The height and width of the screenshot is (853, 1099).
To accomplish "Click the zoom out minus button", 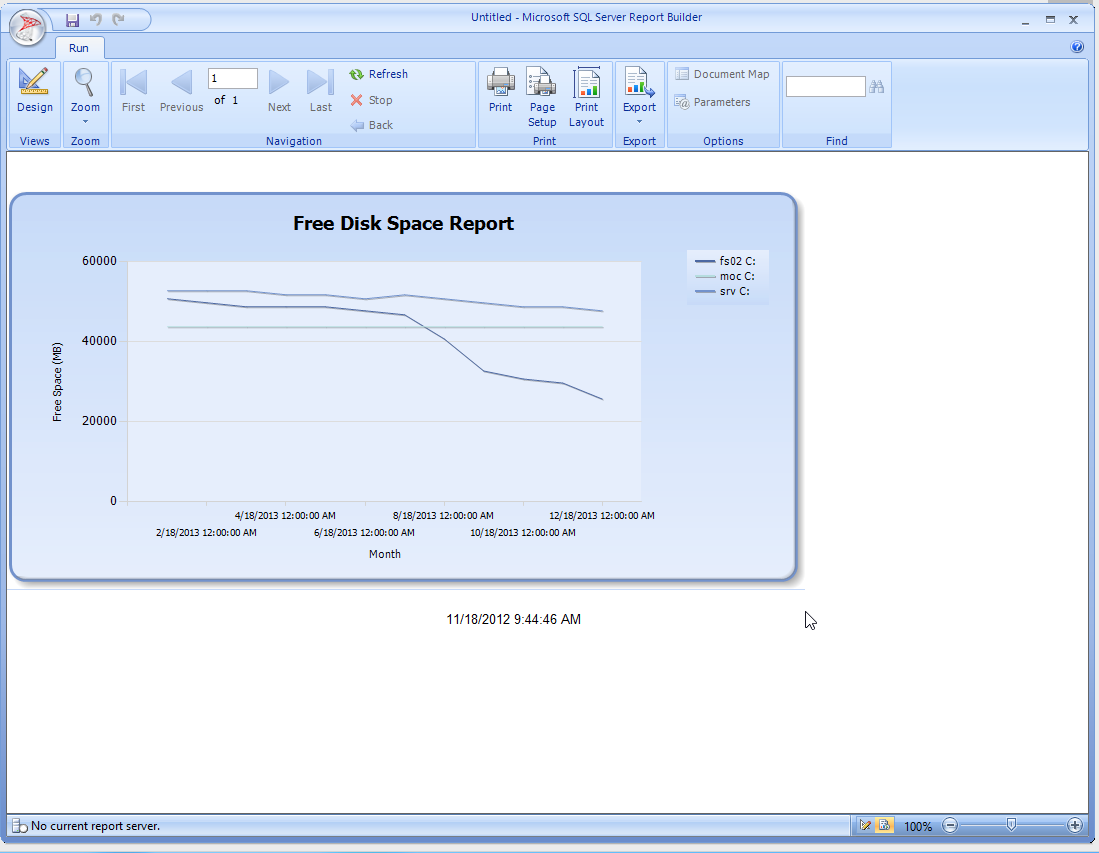I will point(950,826).
